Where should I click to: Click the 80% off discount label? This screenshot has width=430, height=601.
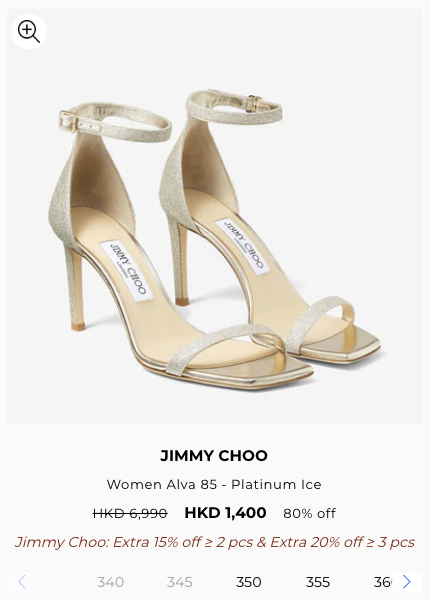click(x=309, y=513)
